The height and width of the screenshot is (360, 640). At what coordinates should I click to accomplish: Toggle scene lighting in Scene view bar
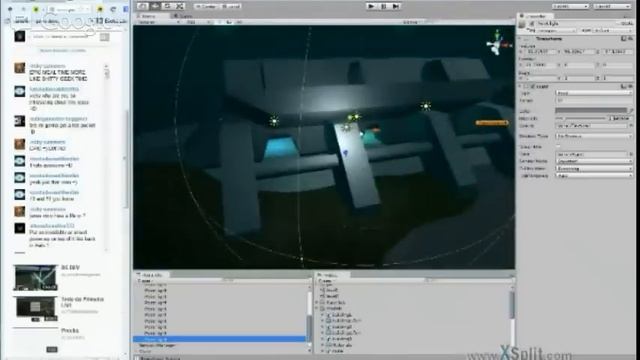point(220,22)
